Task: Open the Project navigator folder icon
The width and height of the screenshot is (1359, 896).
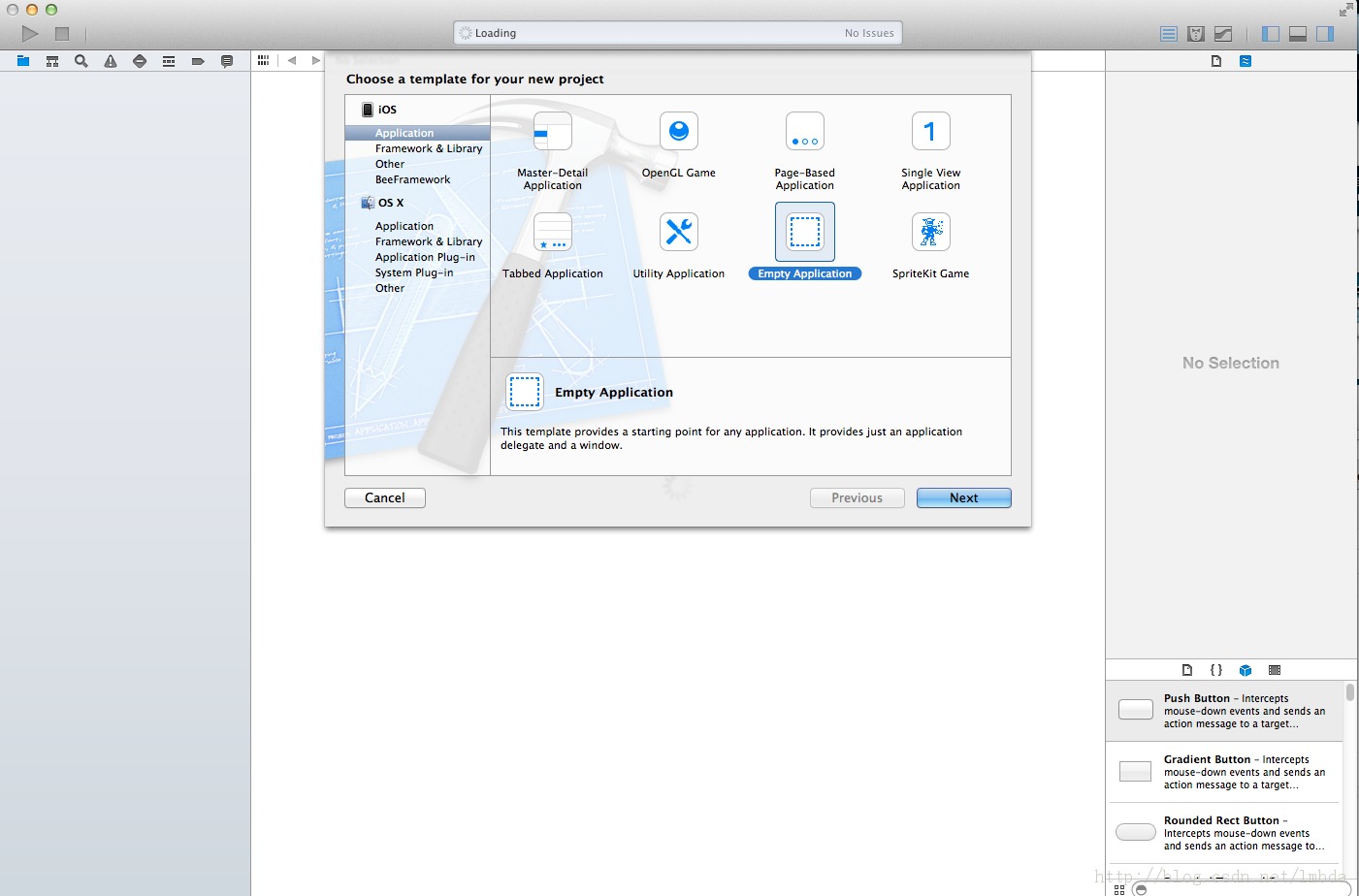Action: click(23, 61)
